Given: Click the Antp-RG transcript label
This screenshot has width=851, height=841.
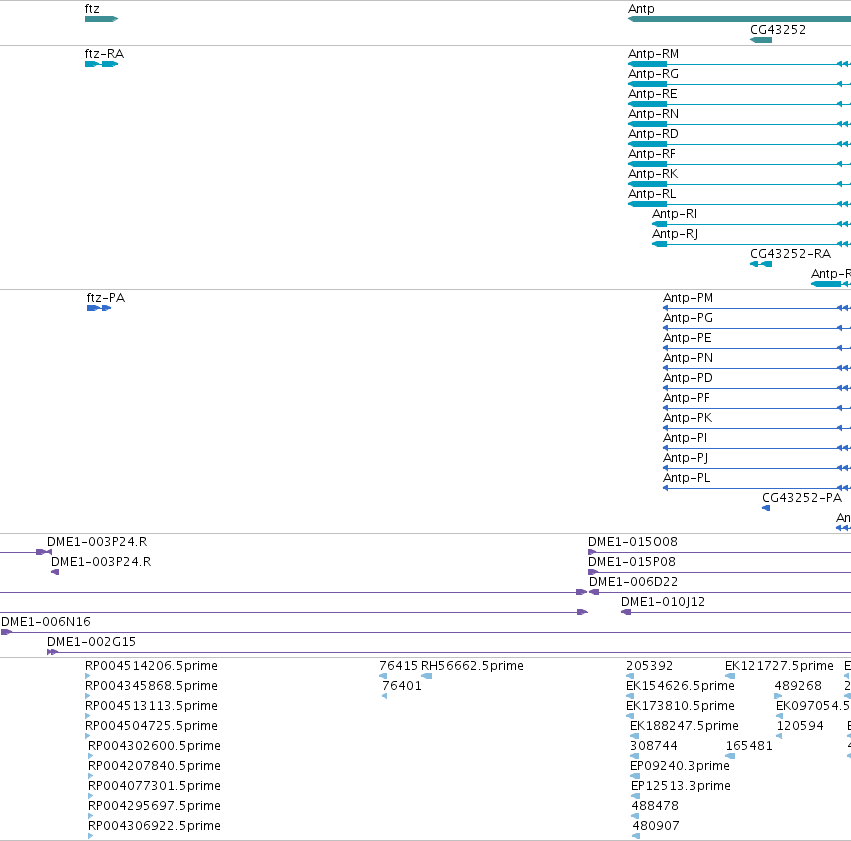Looking at the screenshot, I should click(x=653, y=74).
